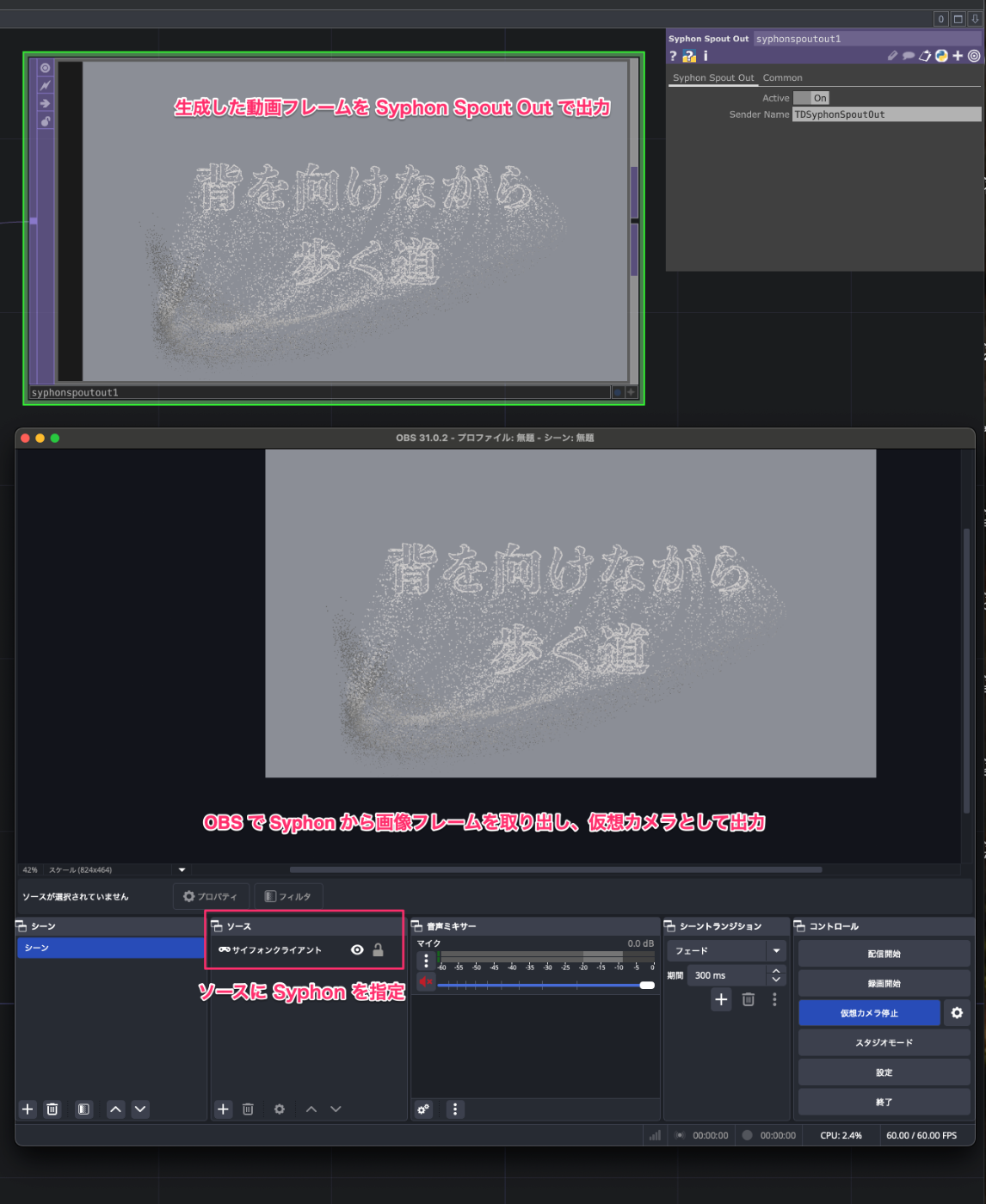The height and width of the screenshot is (1204, 986).
Task: Click the 録画開始 start recording button
Action: click(x=884, y=983)
